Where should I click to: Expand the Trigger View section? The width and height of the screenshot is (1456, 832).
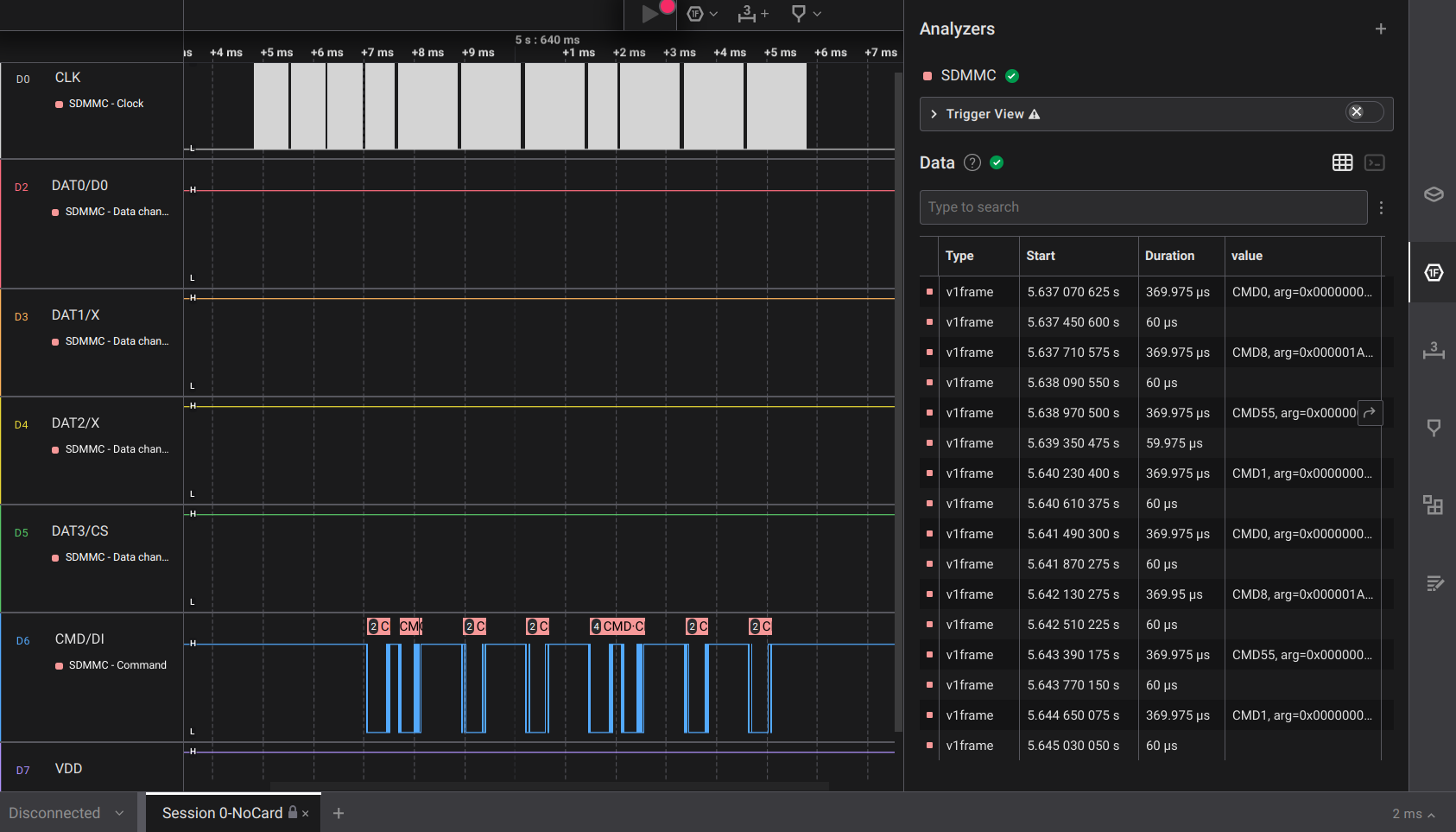point(934,114)
